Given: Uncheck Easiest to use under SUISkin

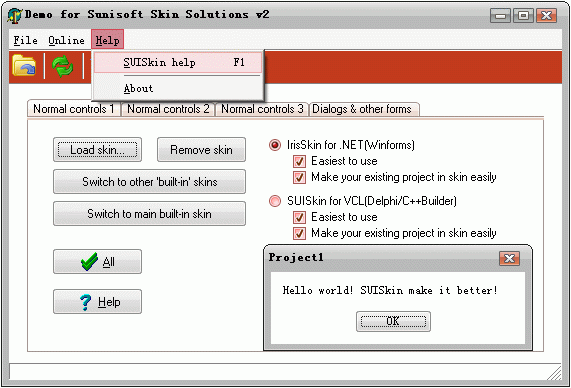Looking at the screenshot, I should [299, 217].
